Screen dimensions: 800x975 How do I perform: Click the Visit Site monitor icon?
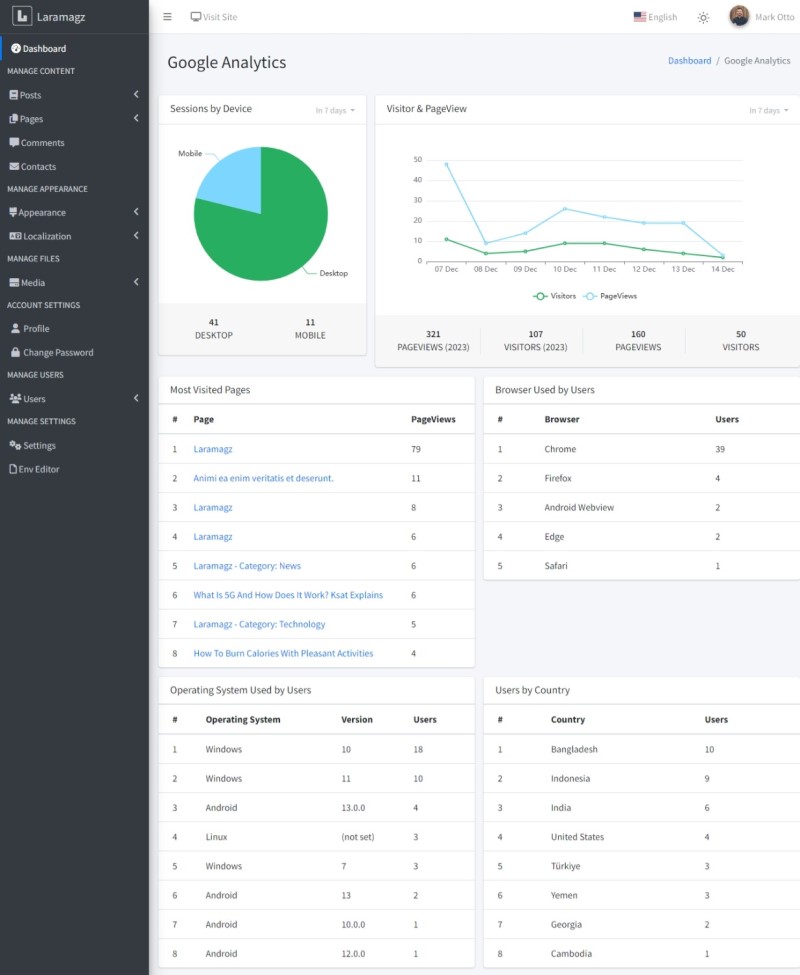click(x=196, y=17)
